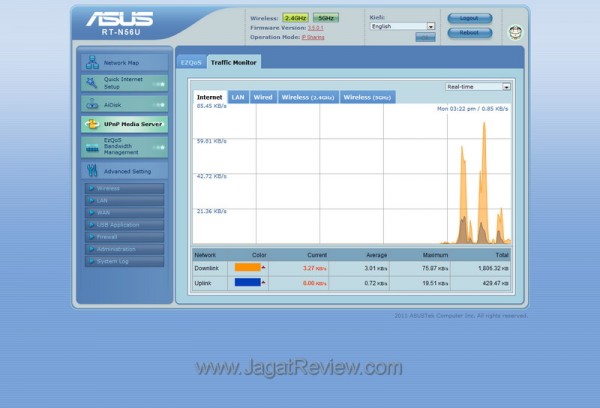Click the small button under language selector
The width and height of the screenshot is (600, 408).
(x=426, y=37)
